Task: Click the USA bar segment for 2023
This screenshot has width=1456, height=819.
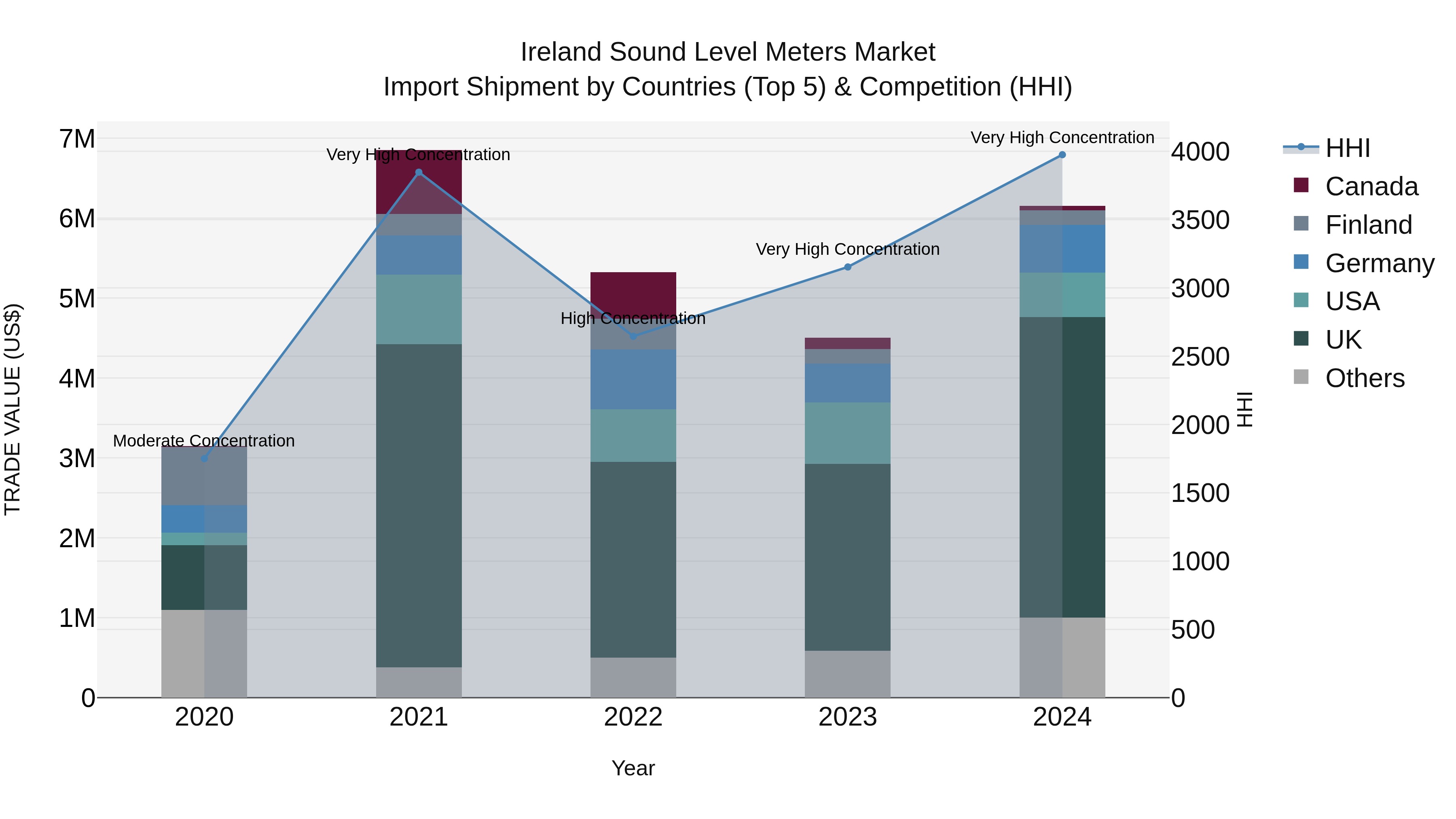Action: 848,434
